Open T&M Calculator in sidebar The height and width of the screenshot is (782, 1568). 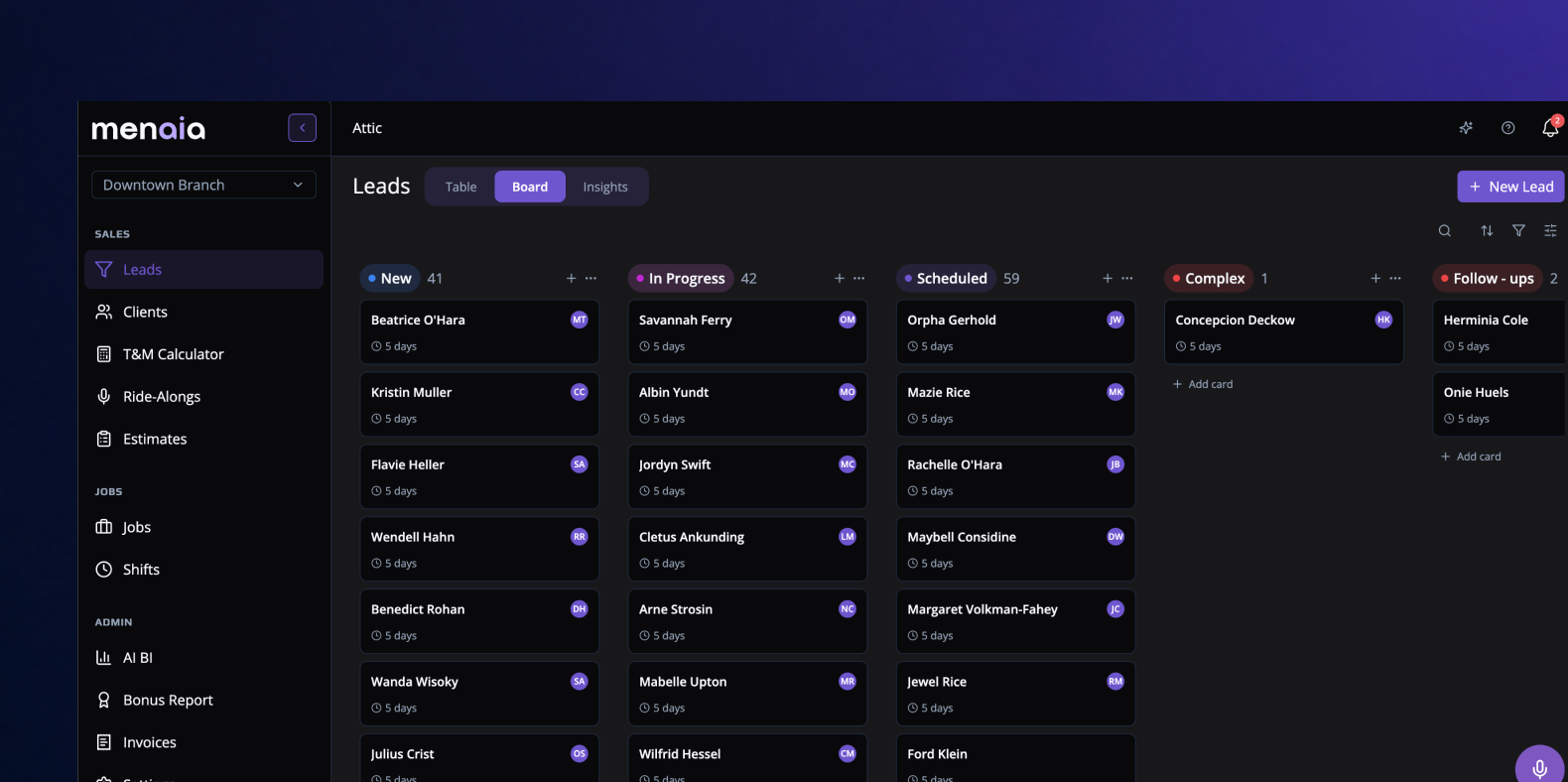(203, 354)
